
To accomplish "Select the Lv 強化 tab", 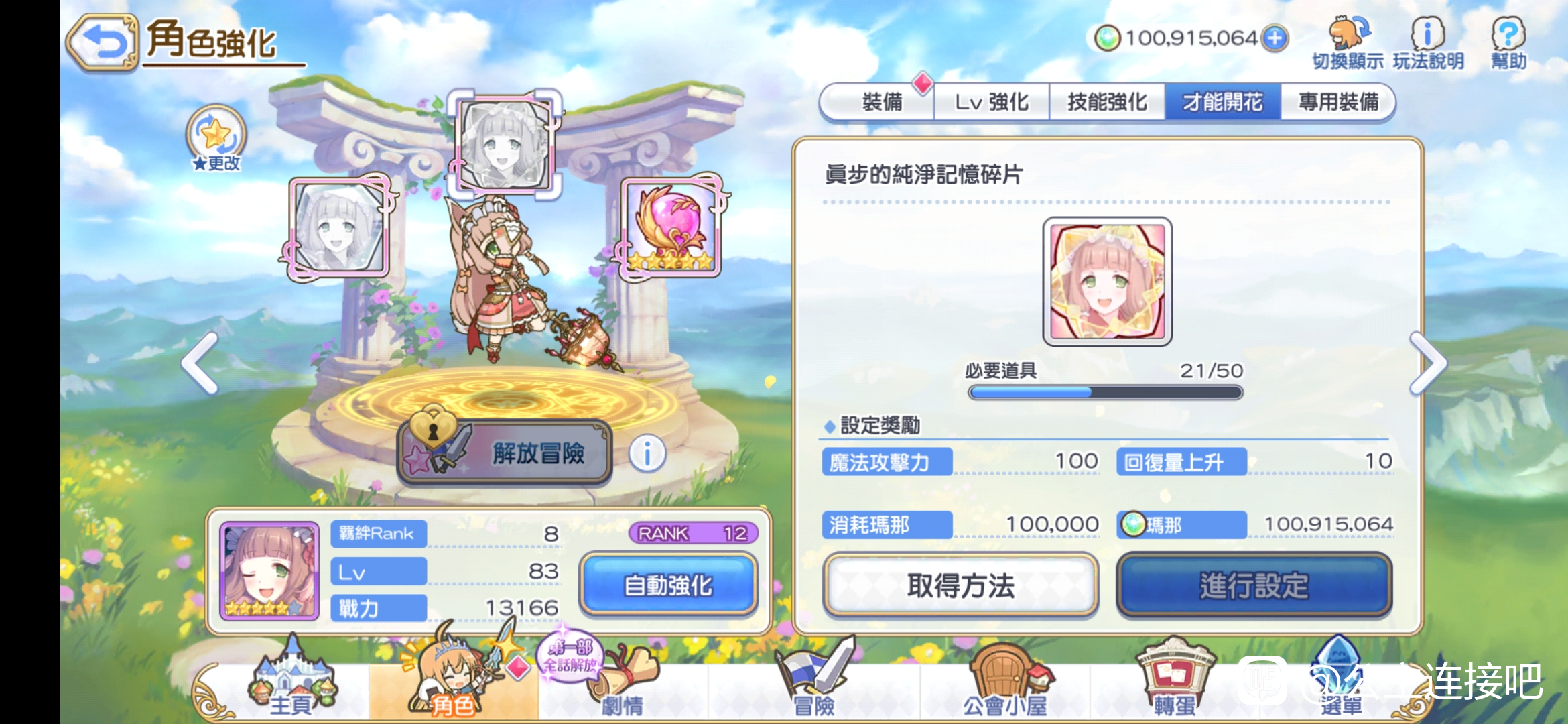I will pyautogui.click(x=992, y=102).
